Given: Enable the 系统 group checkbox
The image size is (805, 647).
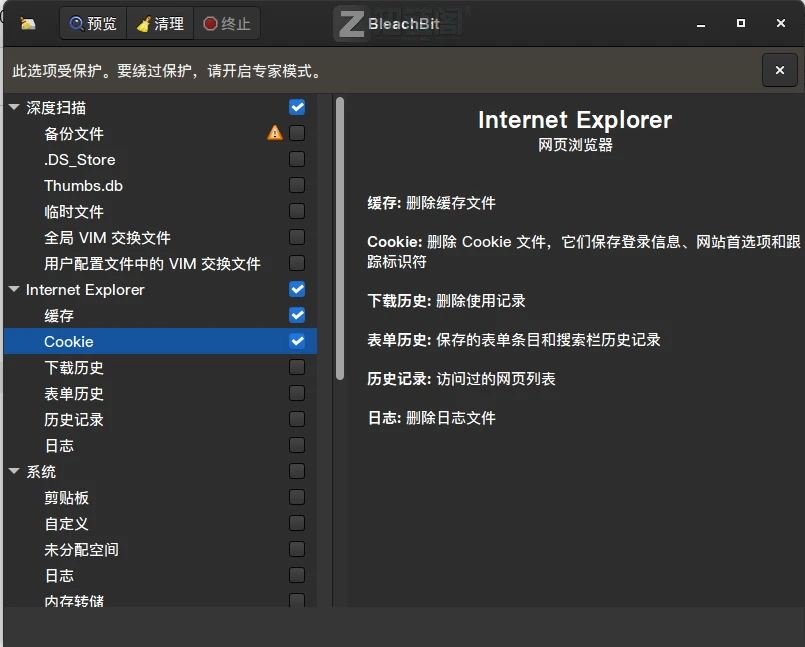Looking at the screenshot, I should pyautogui.click(x=297, y=471).
